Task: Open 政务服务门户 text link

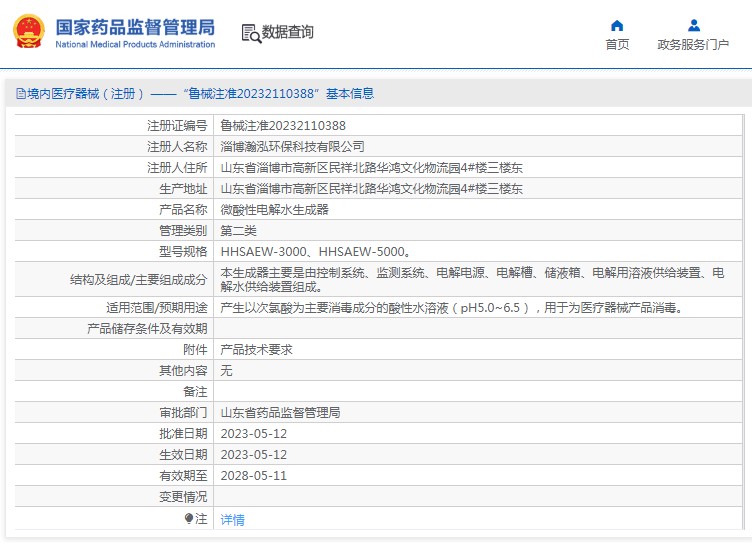Action: [x=693, y=45]
